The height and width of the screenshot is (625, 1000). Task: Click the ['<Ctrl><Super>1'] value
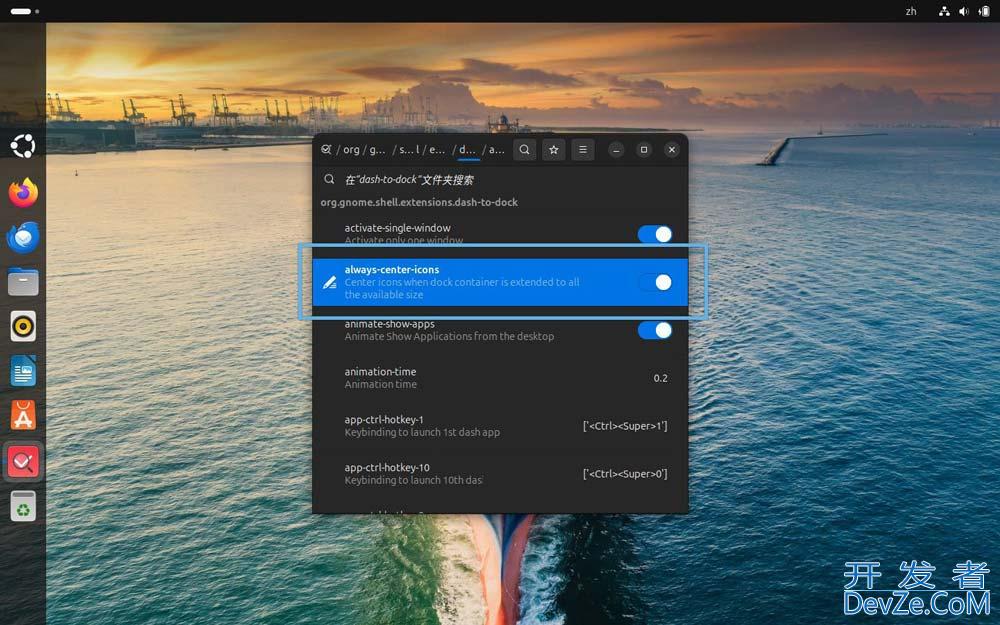pos(625,426)
